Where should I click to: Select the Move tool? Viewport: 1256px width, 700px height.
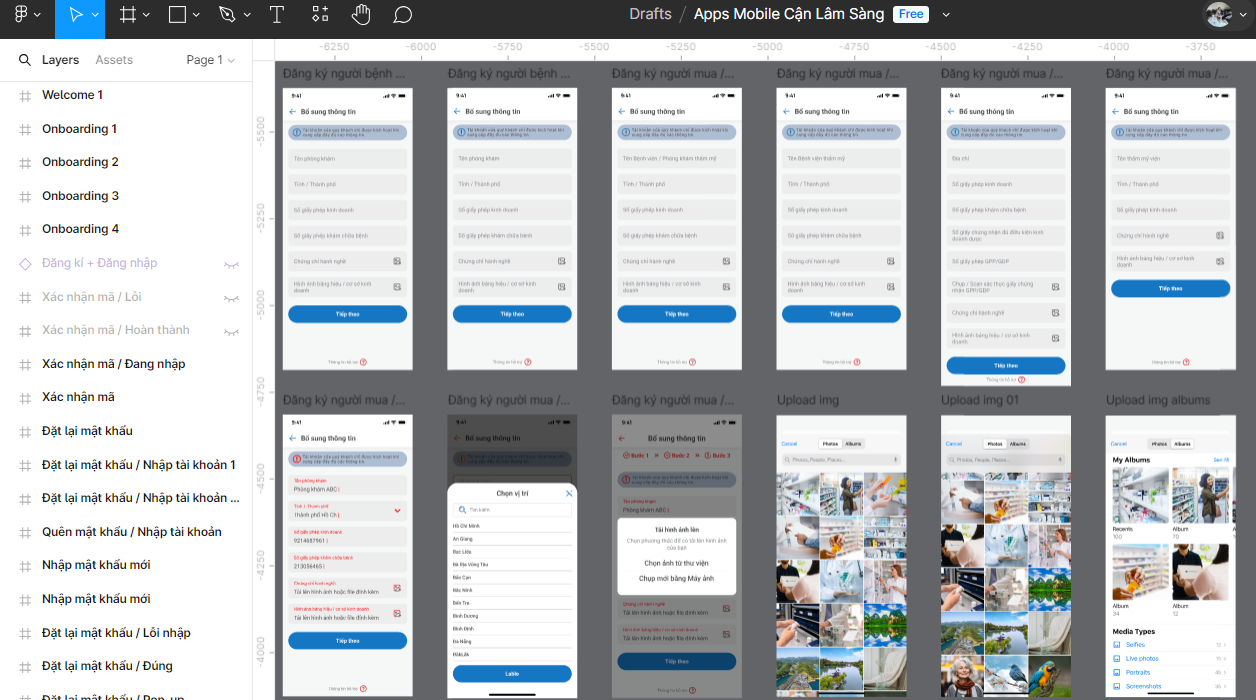pos(76,15)
